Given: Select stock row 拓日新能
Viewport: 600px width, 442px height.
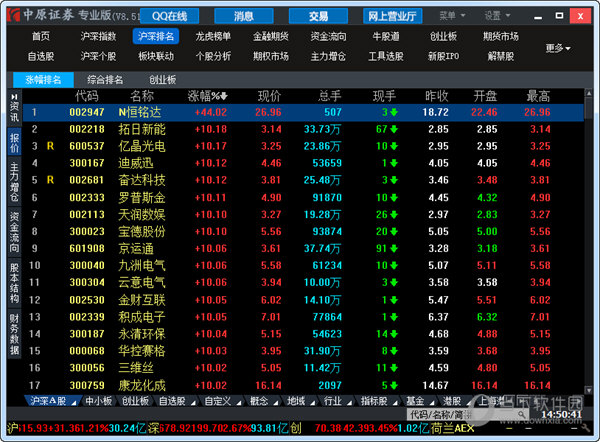Looking at the screenshot, I should click(x=303, y=129).
